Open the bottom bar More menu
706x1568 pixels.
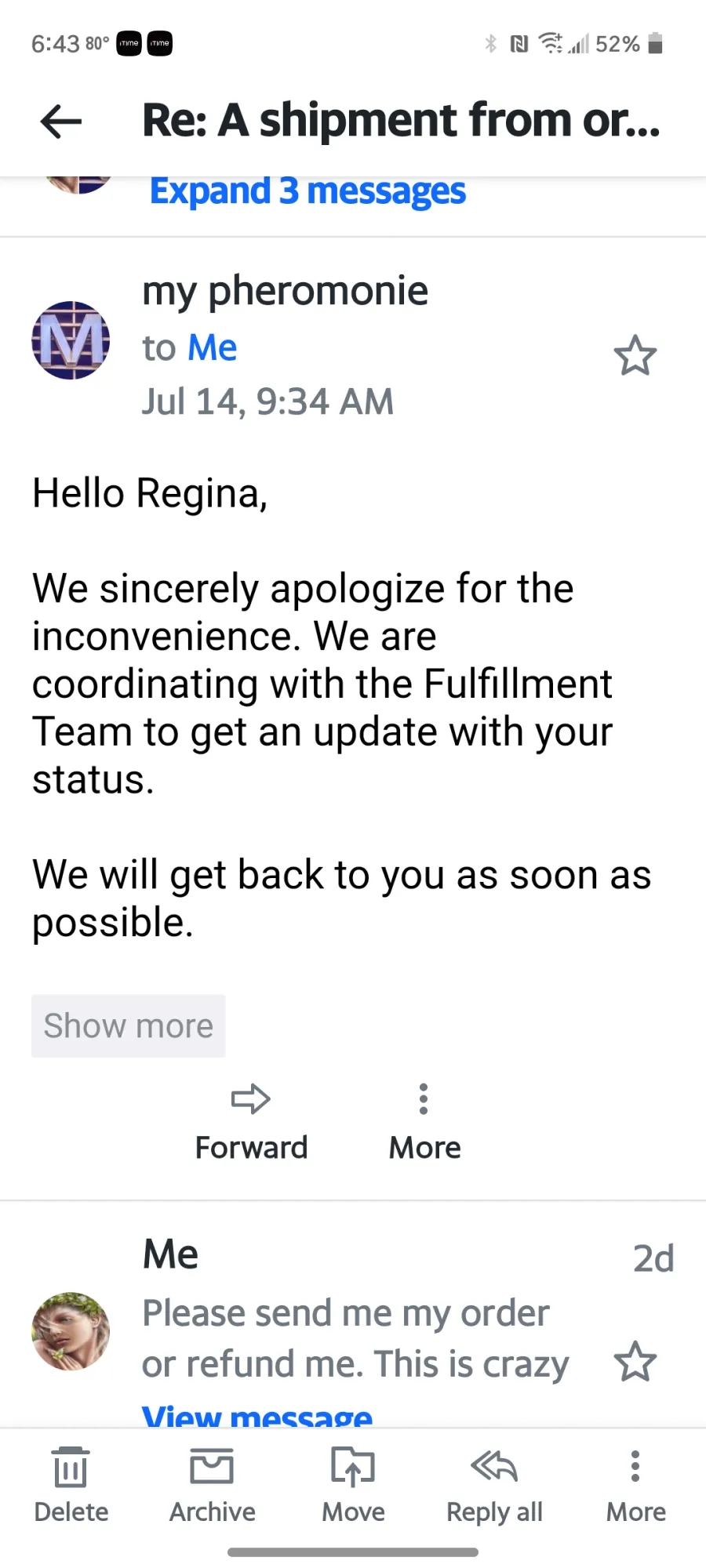[x=635, y=1486]
